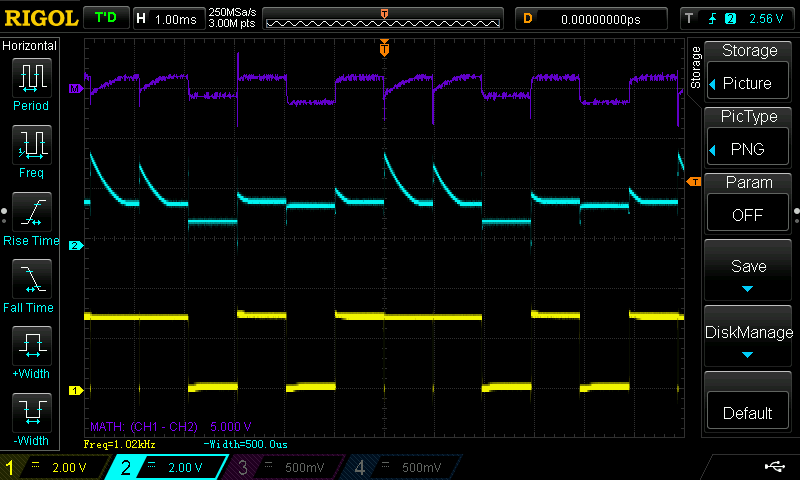Click the RIGOL logo
Viewport: 800px width, 480px height.
coord(39,18)
